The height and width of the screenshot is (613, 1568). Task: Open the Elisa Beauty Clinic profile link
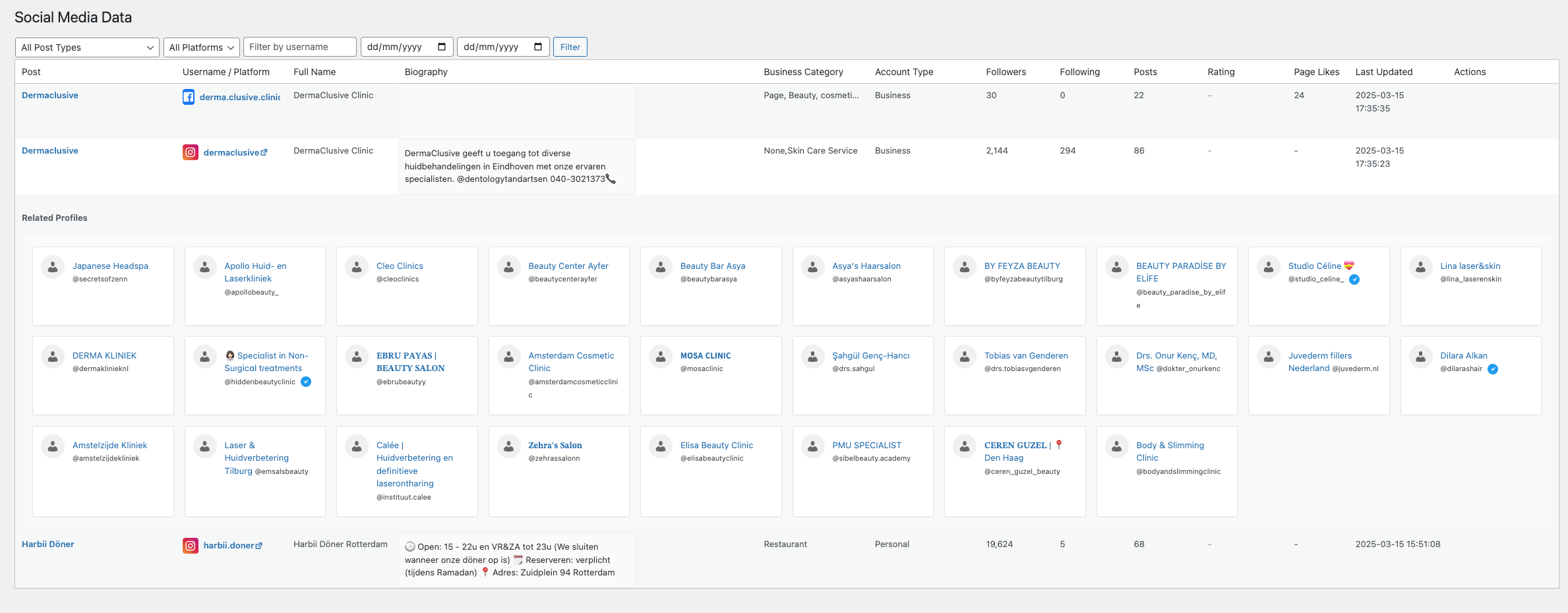pos(716,446)
